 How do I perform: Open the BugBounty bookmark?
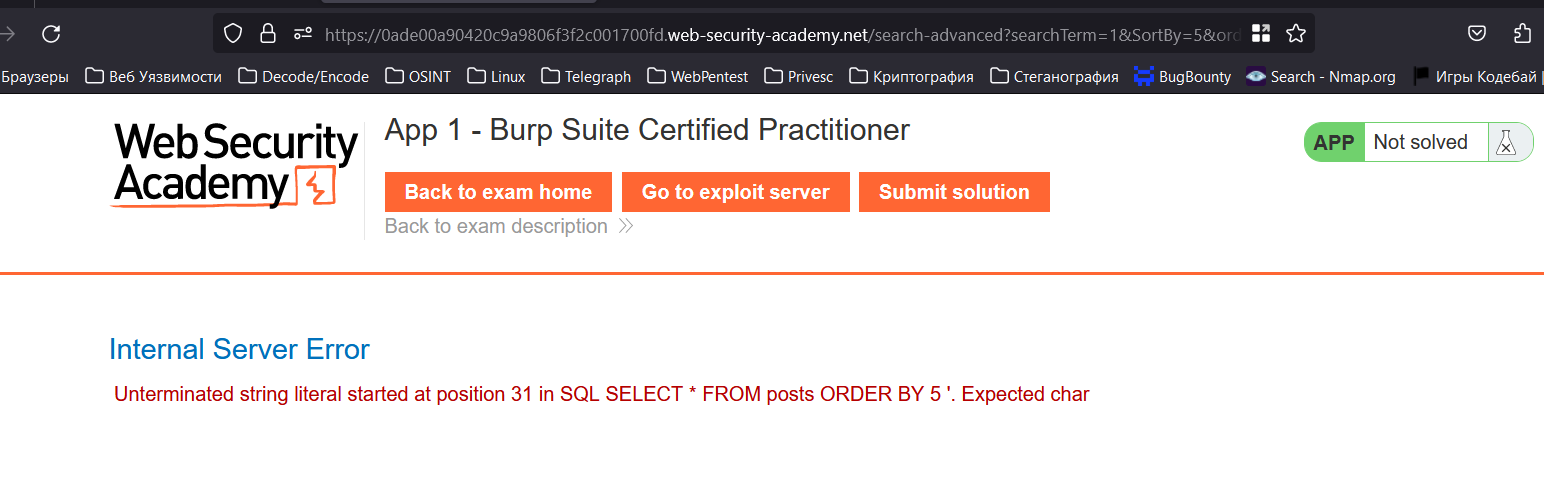[1182, 76]
